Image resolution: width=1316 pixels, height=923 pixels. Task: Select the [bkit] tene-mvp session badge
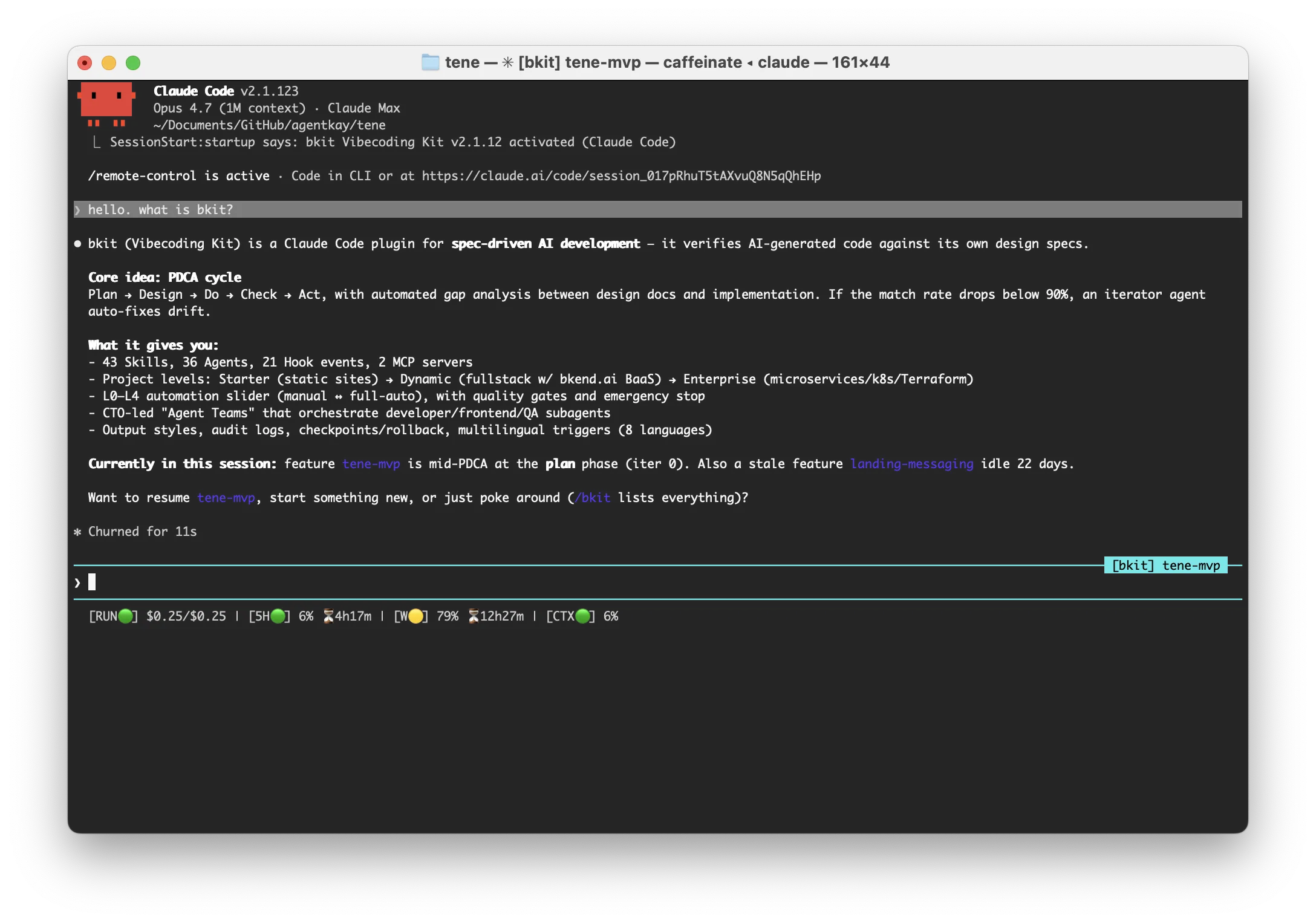(1166, 566)
